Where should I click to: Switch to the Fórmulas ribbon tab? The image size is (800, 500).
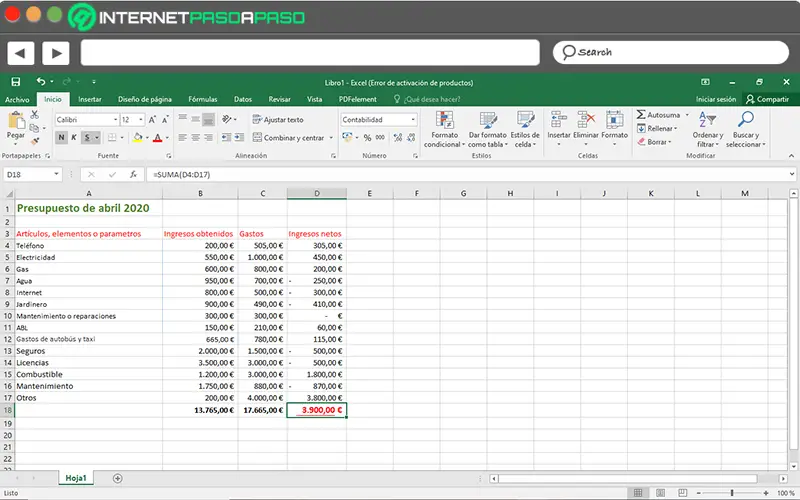click(x=203, y=99)
